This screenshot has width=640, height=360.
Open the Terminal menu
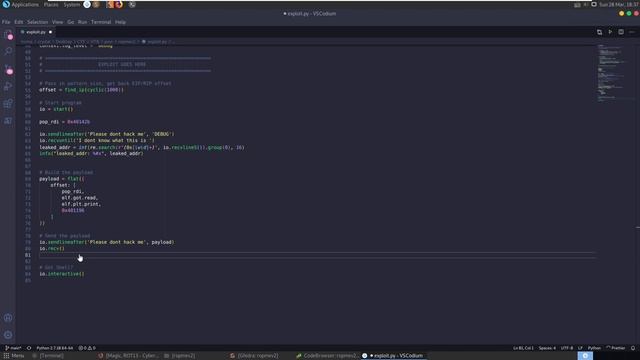click(x=101, y=22)
